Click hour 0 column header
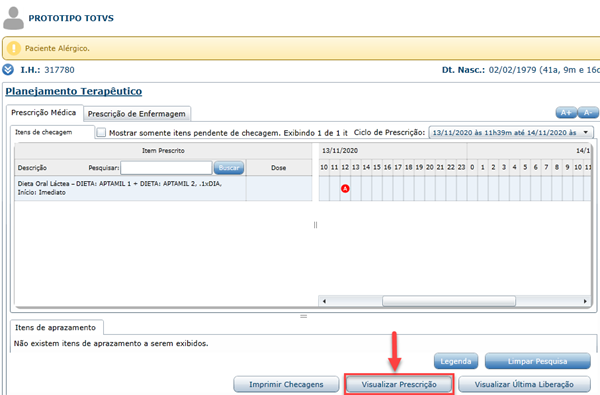600x395 pixels. [472, 167]
